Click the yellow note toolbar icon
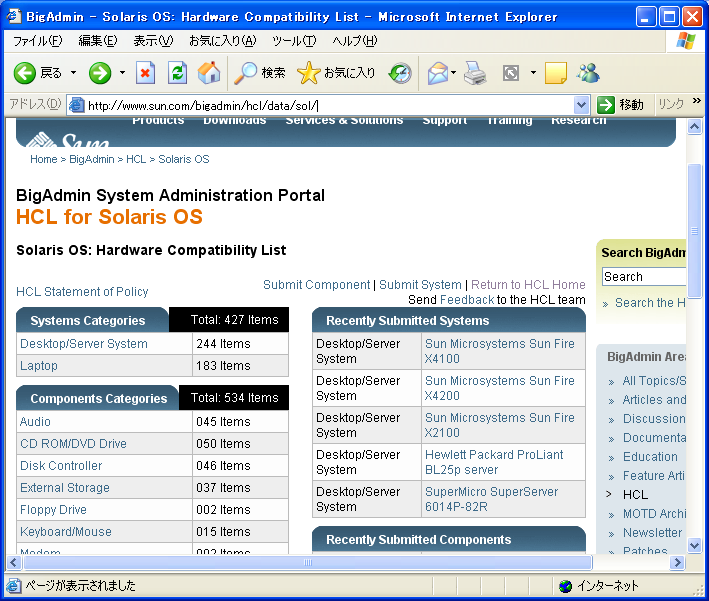 pos(556,73)
